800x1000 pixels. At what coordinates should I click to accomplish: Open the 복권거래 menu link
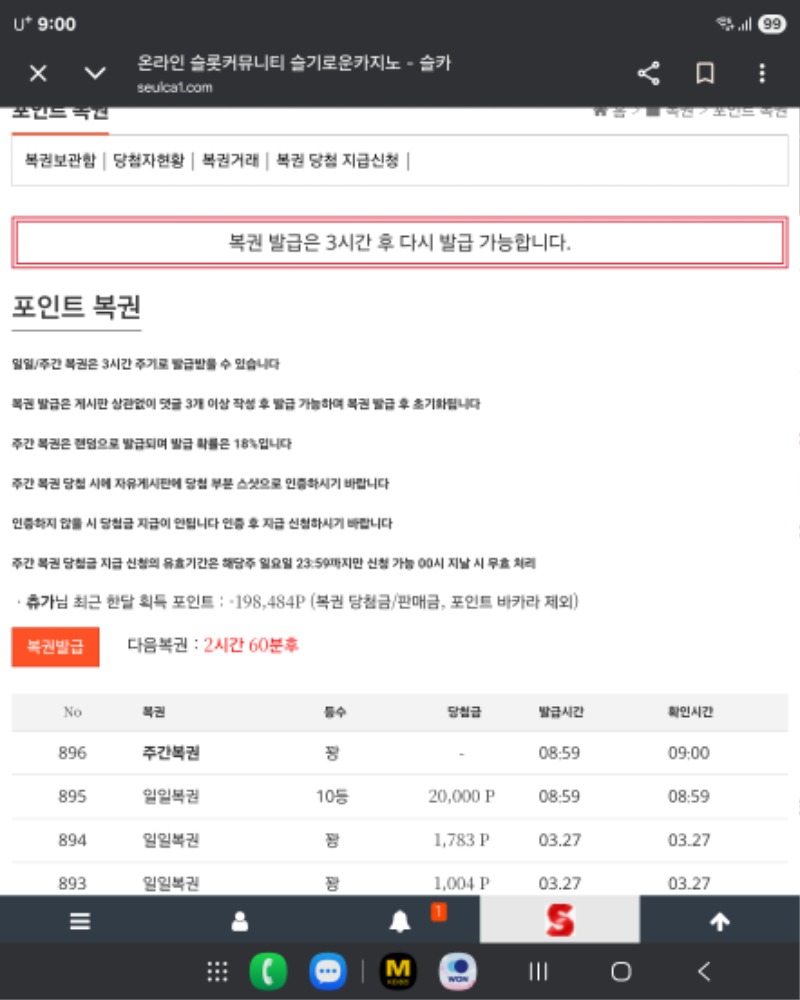(x=230, y=160)
